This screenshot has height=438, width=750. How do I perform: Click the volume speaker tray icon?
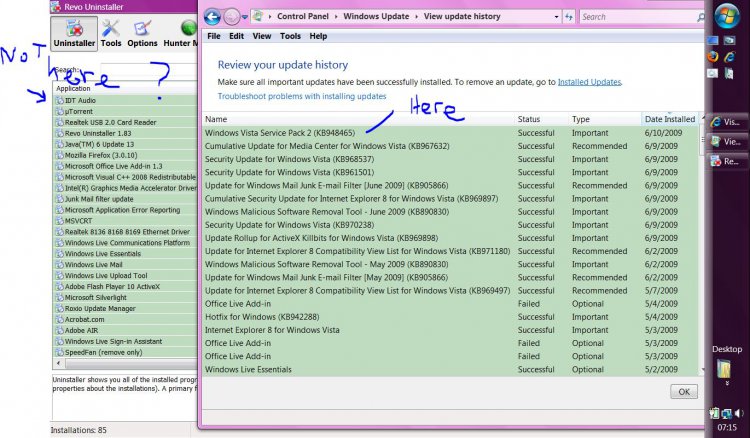pos(739,413)
